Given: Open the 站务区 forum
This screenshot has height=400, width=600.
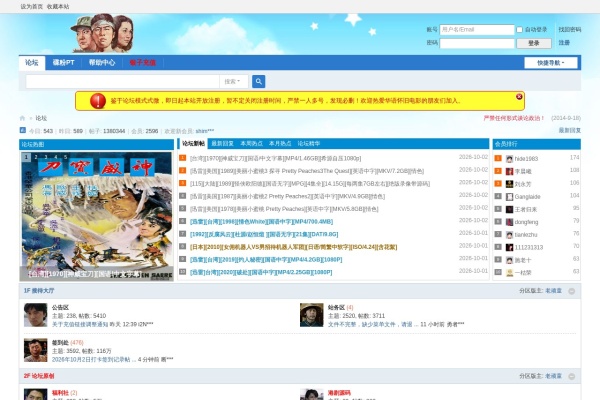Looking at the screenshot, I should coord(336,307).
